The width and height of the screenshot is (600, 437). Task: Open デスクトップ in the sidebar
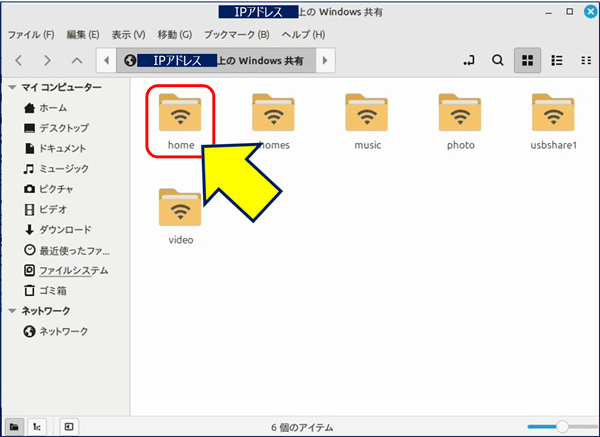point(56,128)
